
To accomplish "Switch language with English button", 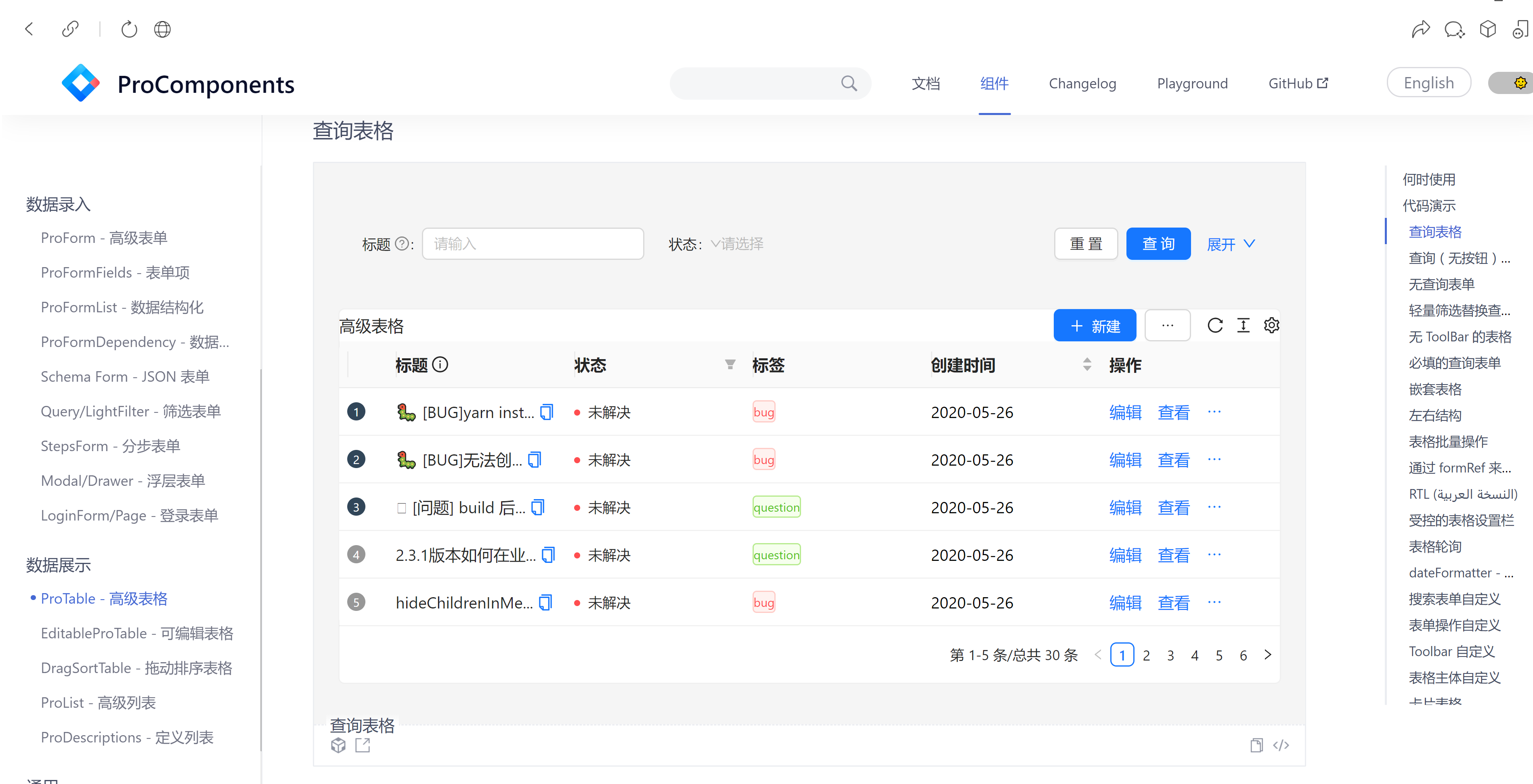I will pos(1429,83).
